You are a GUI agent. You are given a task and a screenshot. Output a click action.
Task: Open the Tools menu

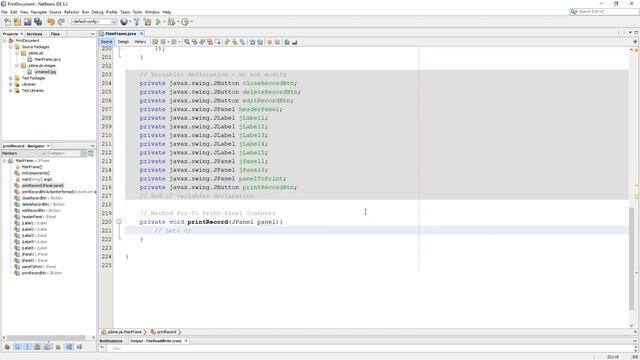[137, 12]
